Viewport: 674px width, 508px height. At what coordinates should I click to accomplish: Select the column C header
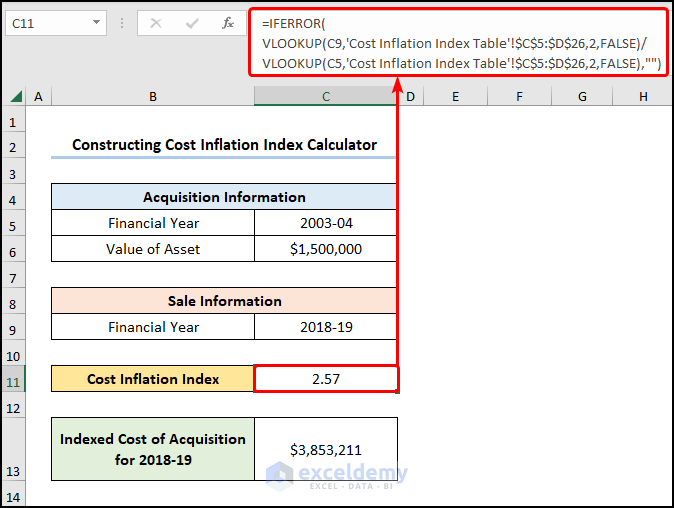click(326, 96)
